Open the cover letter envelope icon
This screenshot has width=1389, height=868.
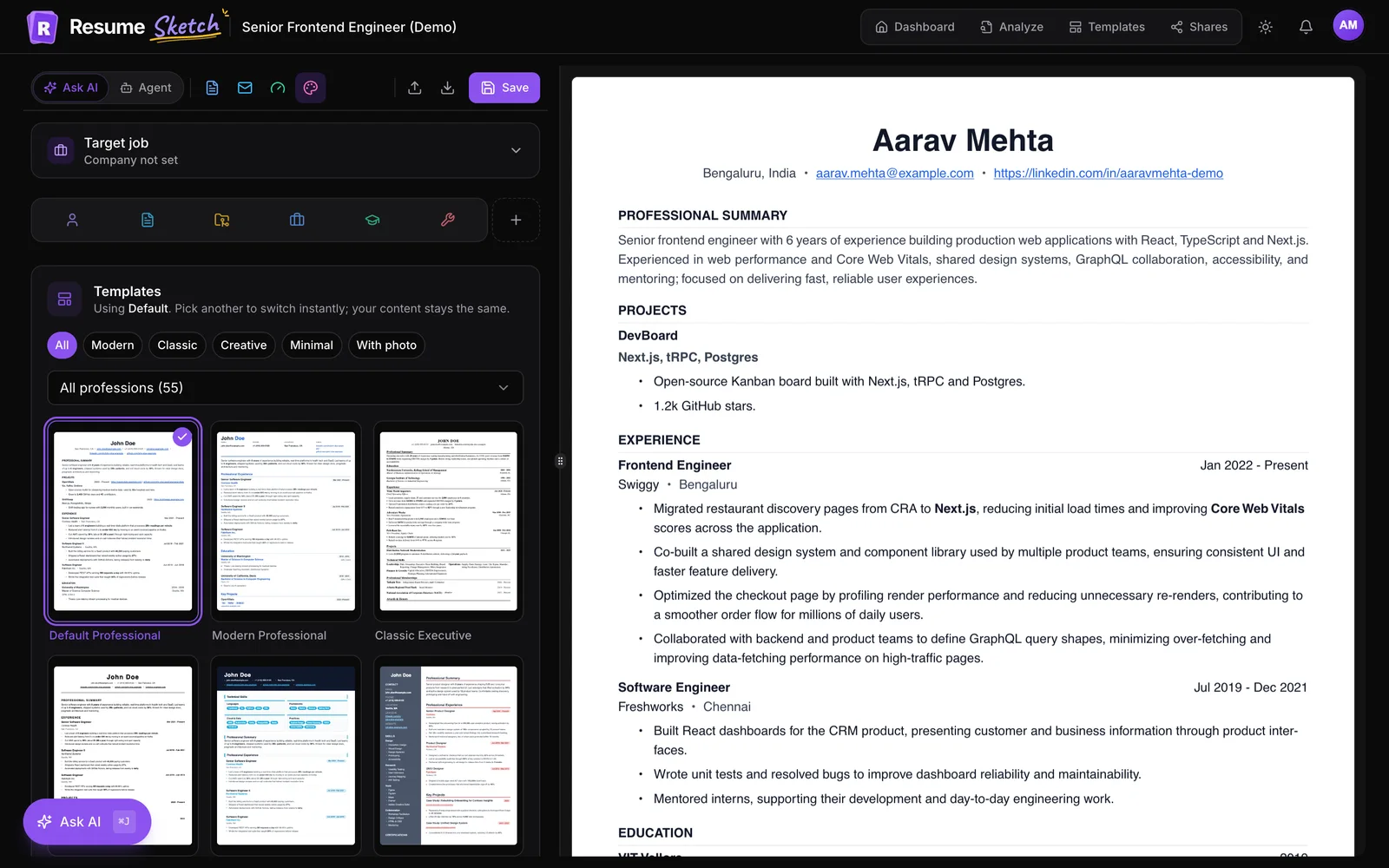pyautogui.click(x=245, y=88)
